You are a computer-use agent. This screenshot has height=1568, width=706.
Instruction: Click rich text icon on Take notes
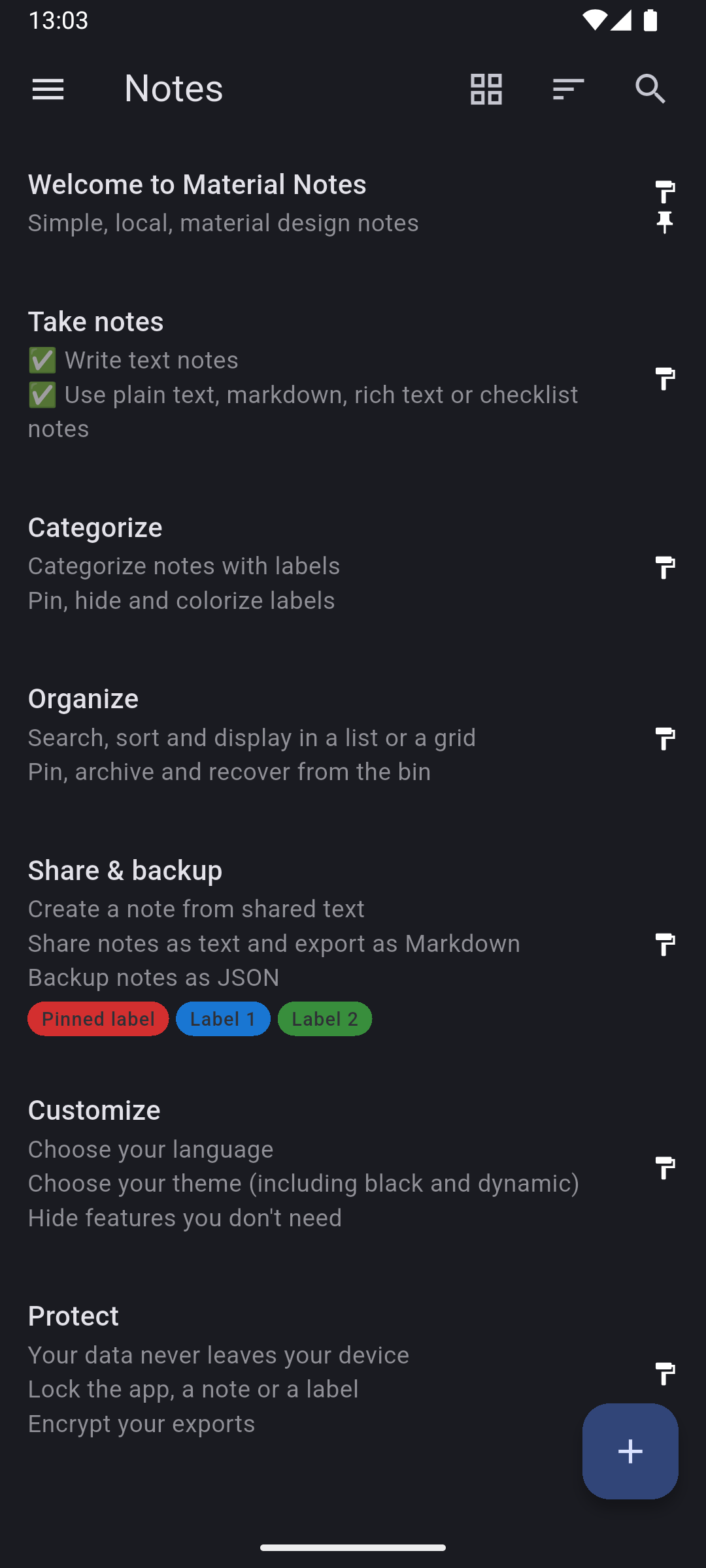pyautogui.click(x=665, y=378)
